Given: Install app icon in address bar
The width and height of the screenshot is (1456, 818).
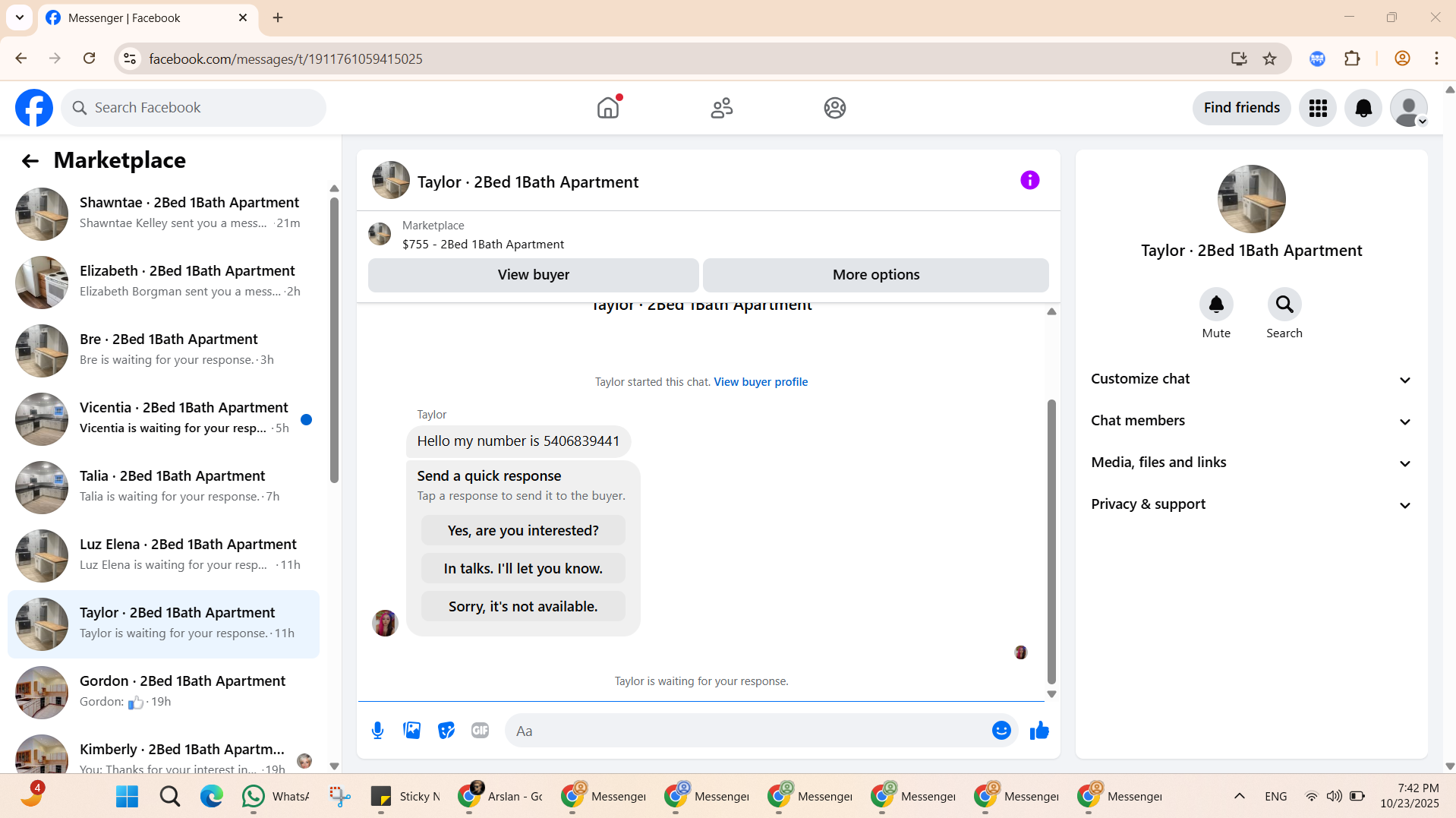Looking at the screenshot, I should tap(1239, 58).
